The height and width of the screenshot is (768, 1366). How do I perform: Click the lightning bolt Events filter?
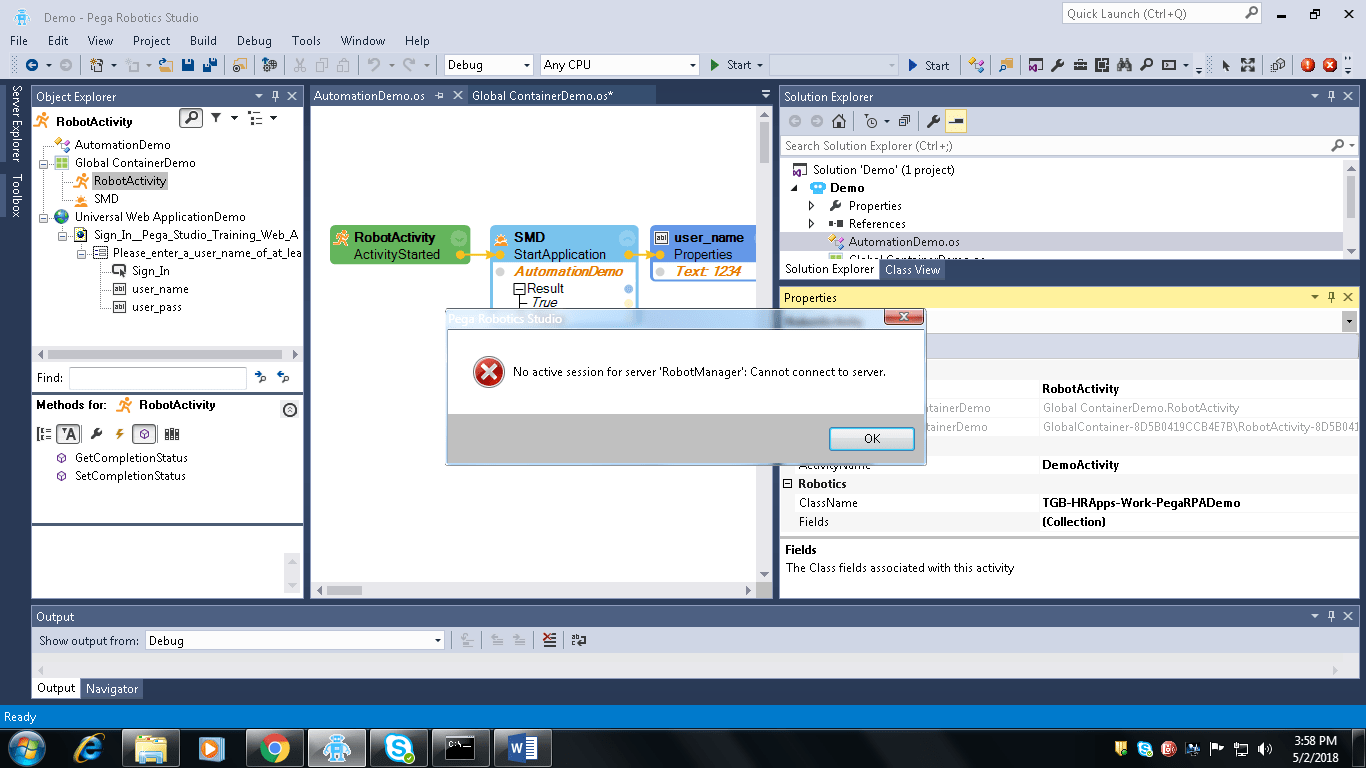coord(120,434)
